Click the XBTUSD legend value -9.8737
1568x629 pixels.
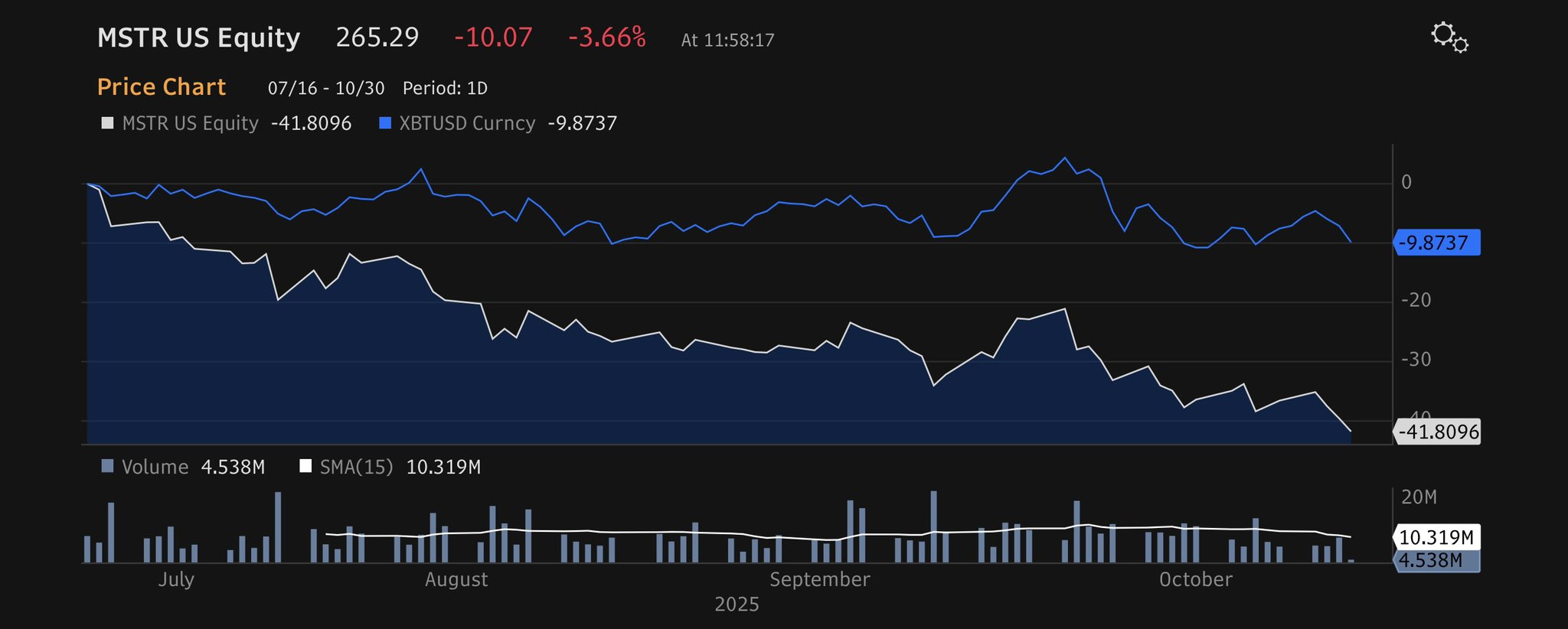click(583, 123)
